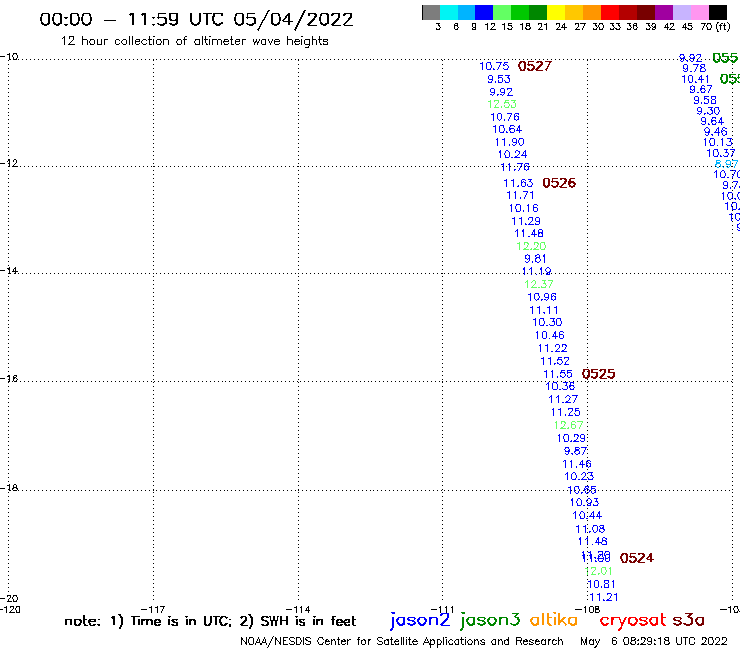Click the wave height value 9.53

click(499, 79)
